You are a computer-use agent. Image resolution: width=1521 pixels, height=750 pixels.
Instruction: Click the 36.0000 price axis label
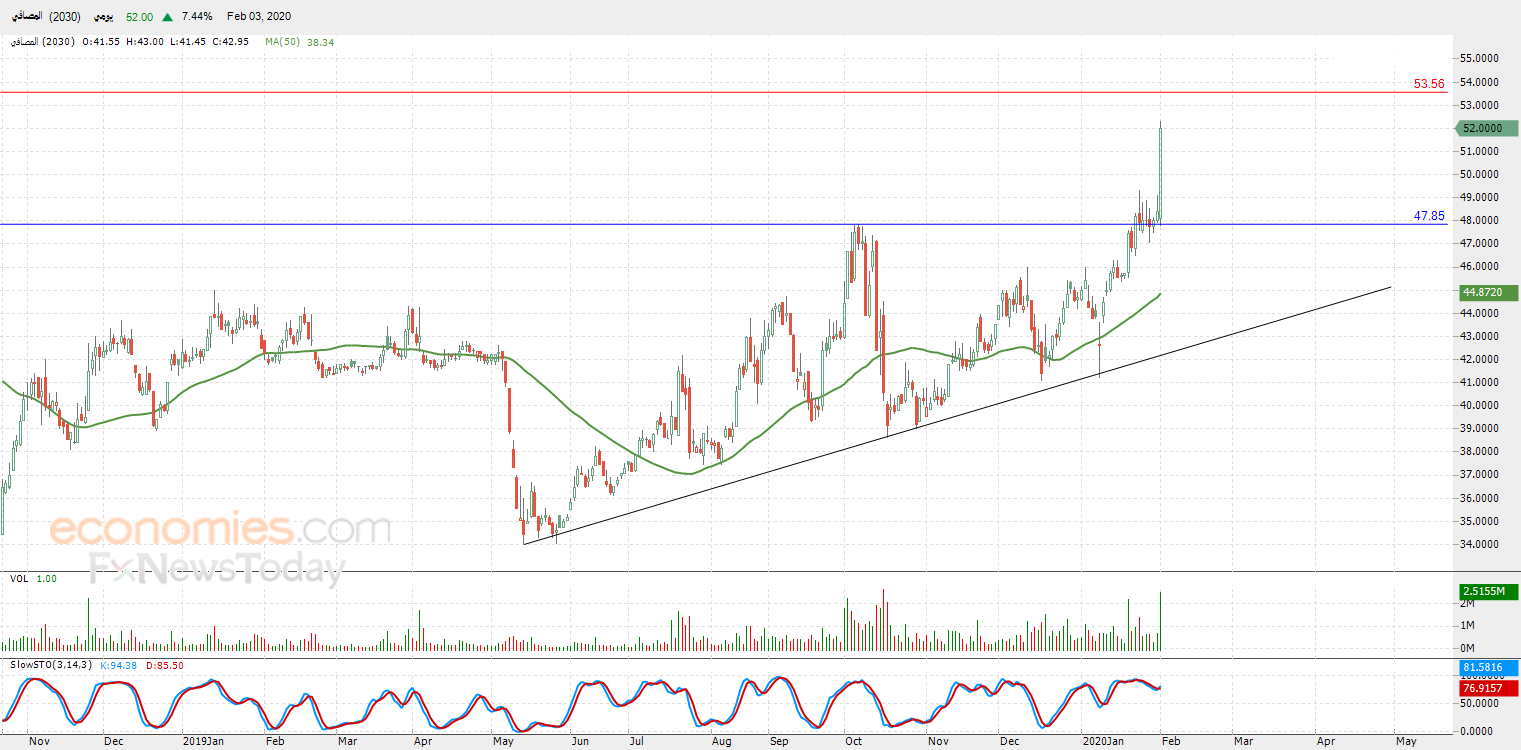1479,498
